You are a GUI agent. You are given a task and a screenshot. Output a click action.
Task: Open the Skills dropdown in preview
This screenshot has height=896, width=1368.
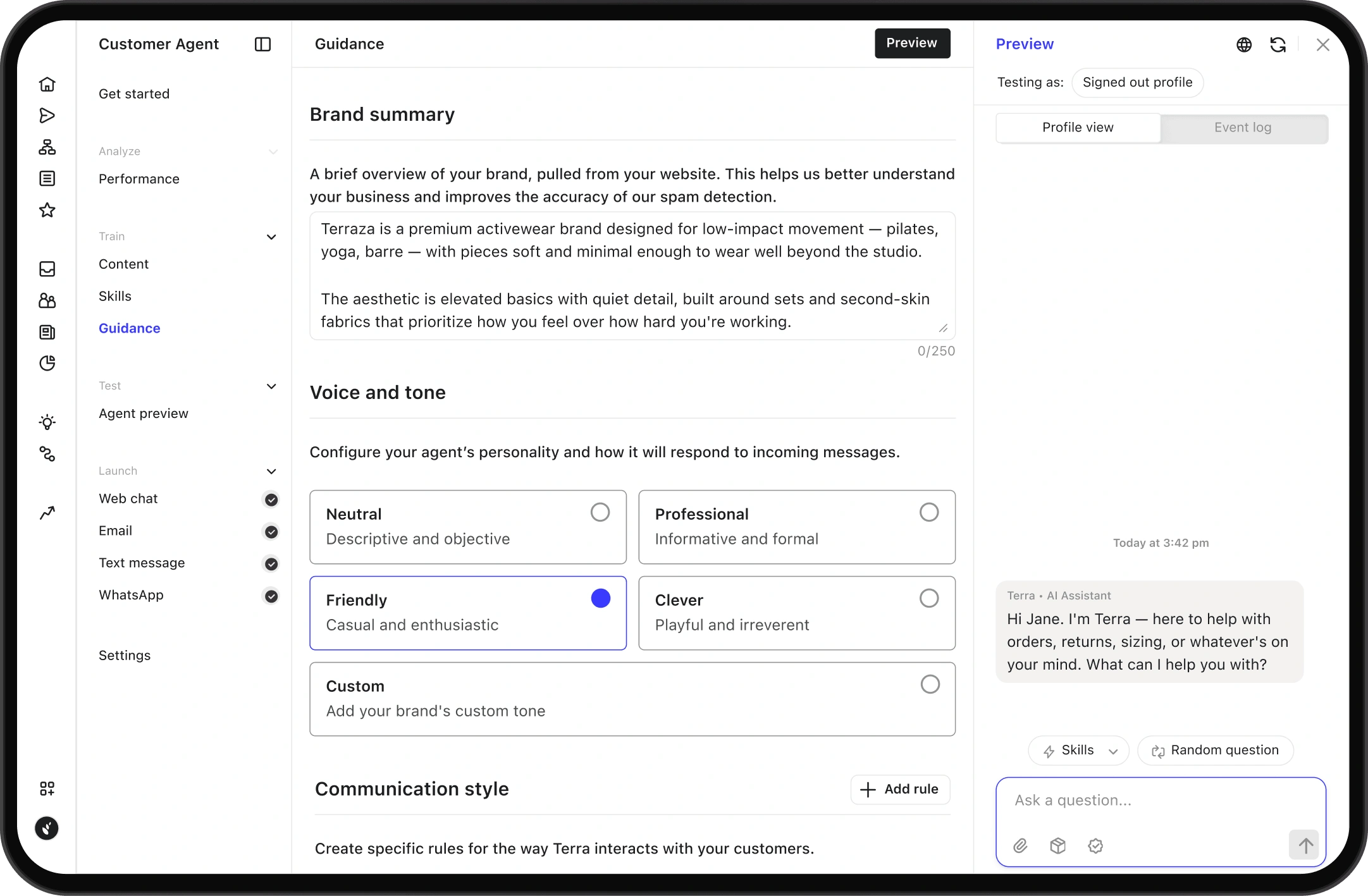[1078, 751]
